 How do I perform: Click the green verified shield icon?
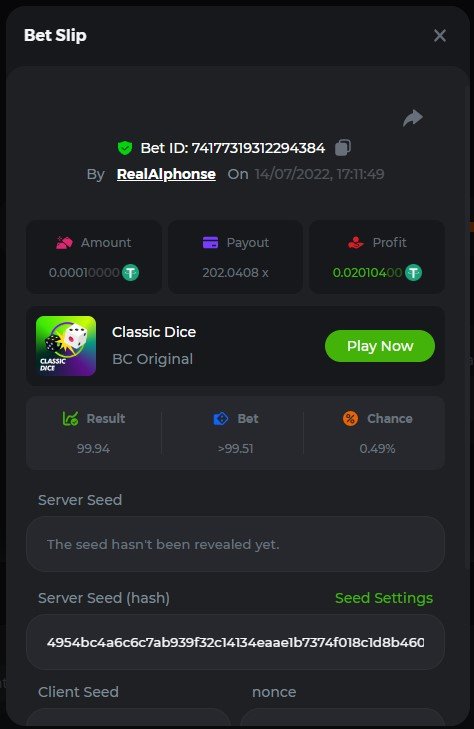125,148
